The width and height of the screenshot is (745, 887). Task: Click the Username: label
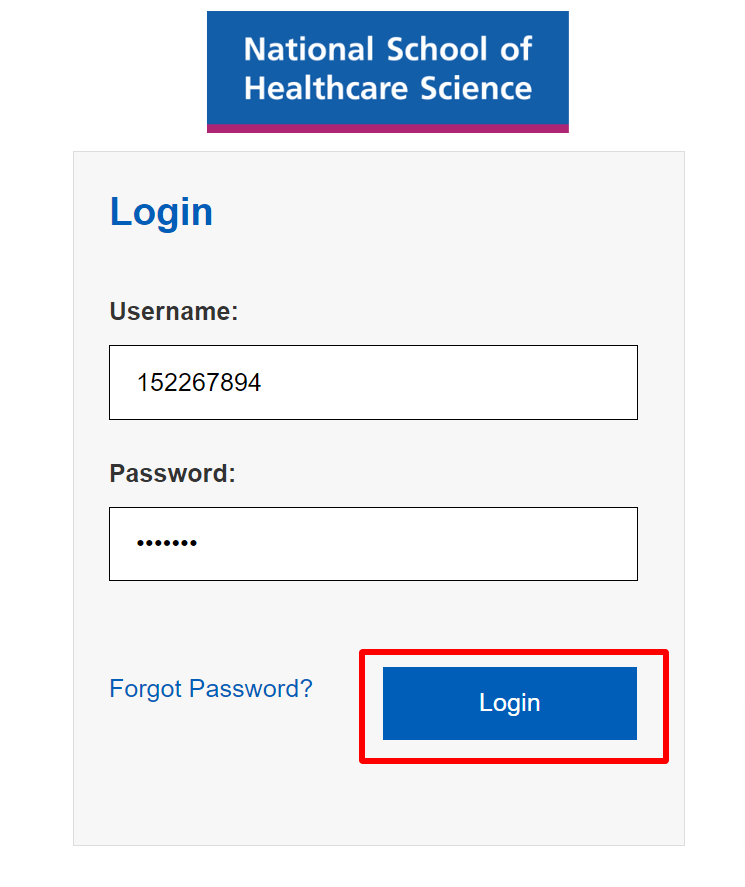(x=174, y=311)
